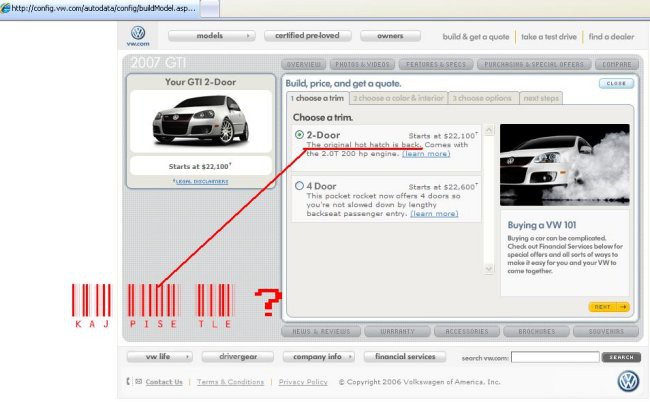The width and height of the screenshot is (650, 402).
Task: Click the browser tab with config.vw.com URL
Action: pos(100,8)
